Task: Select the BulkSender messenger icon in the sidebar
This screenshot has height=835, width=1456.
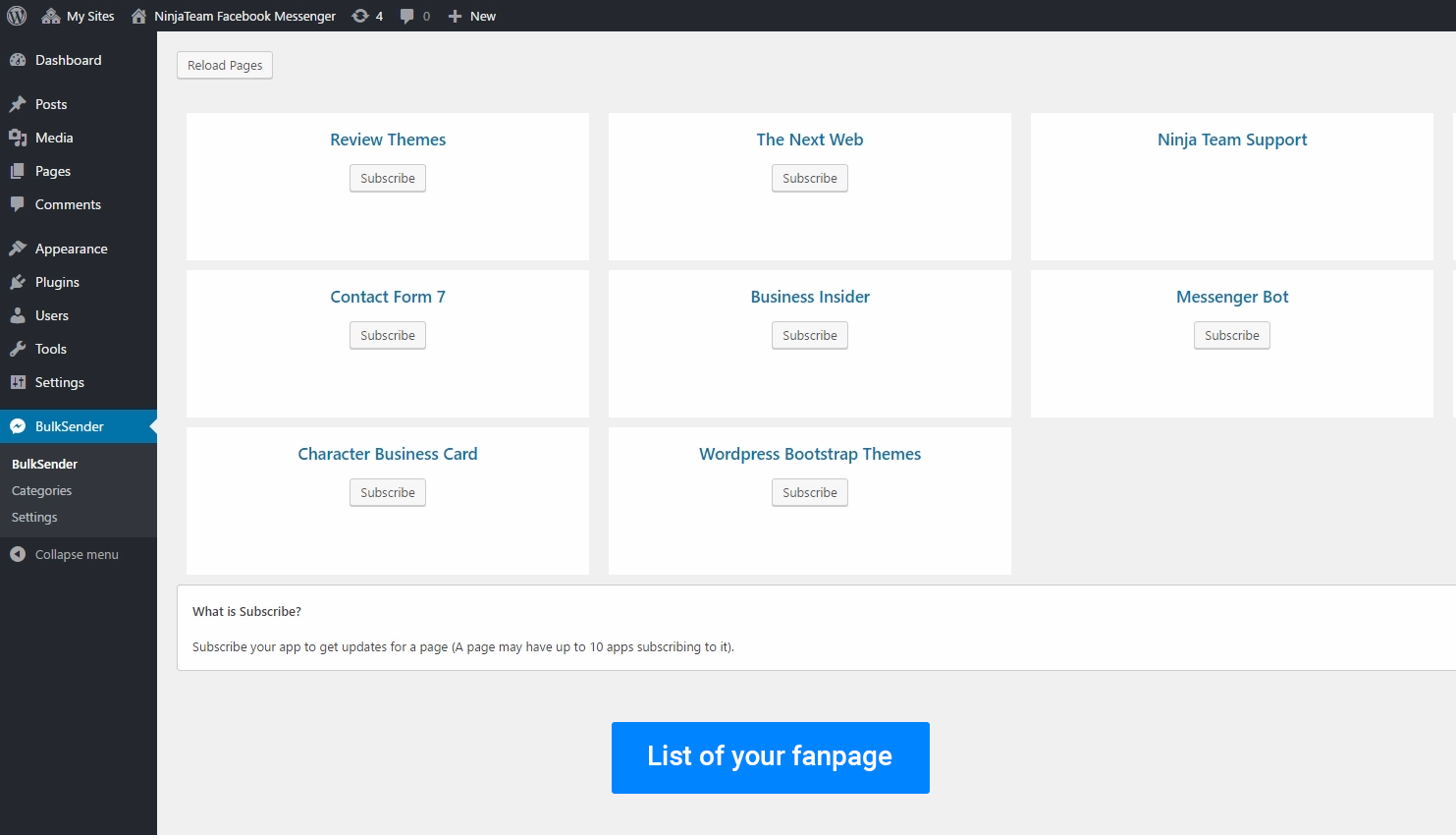Action: (17, 425)
